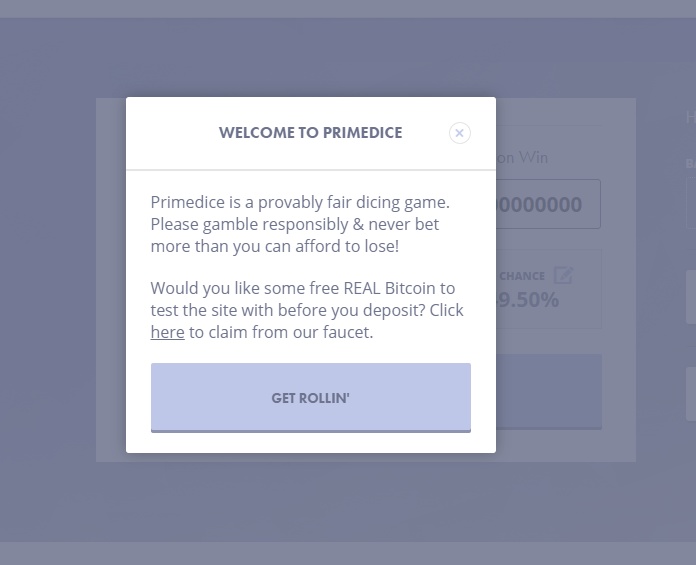Click the bottom footer bar strip
Image resolution: width=696 pixels, height=565 pixels.
(x=348, y=553)
